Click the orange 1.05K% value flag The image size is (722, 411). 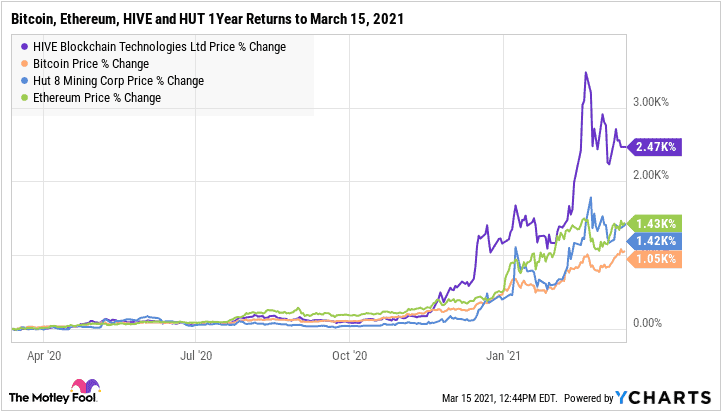point(654,259)
